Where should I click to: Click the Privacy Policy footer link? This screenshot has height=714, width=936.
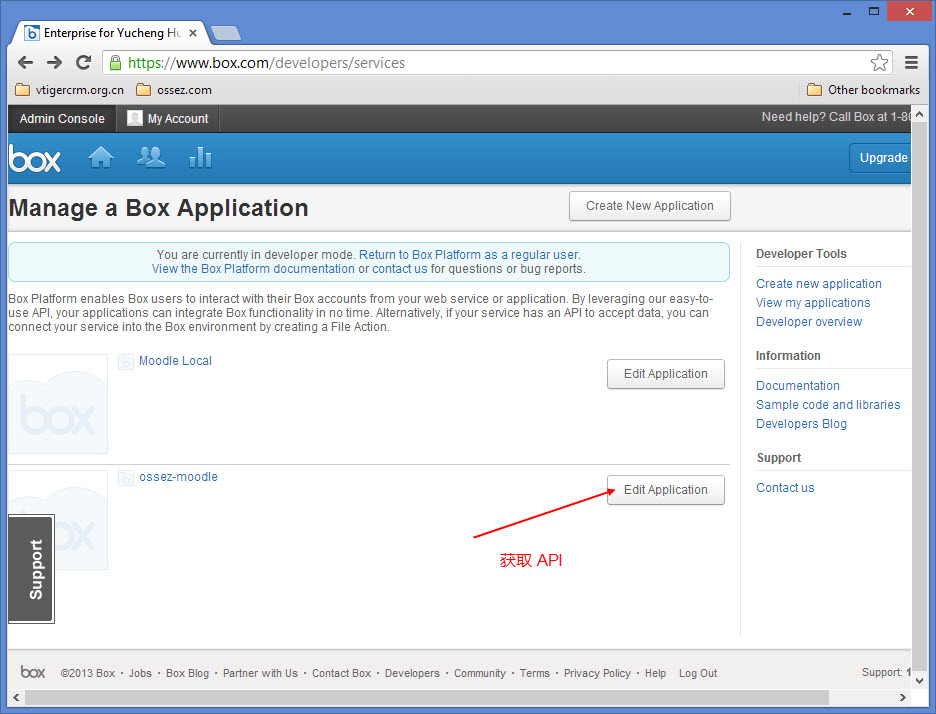(x=597, y=673)
